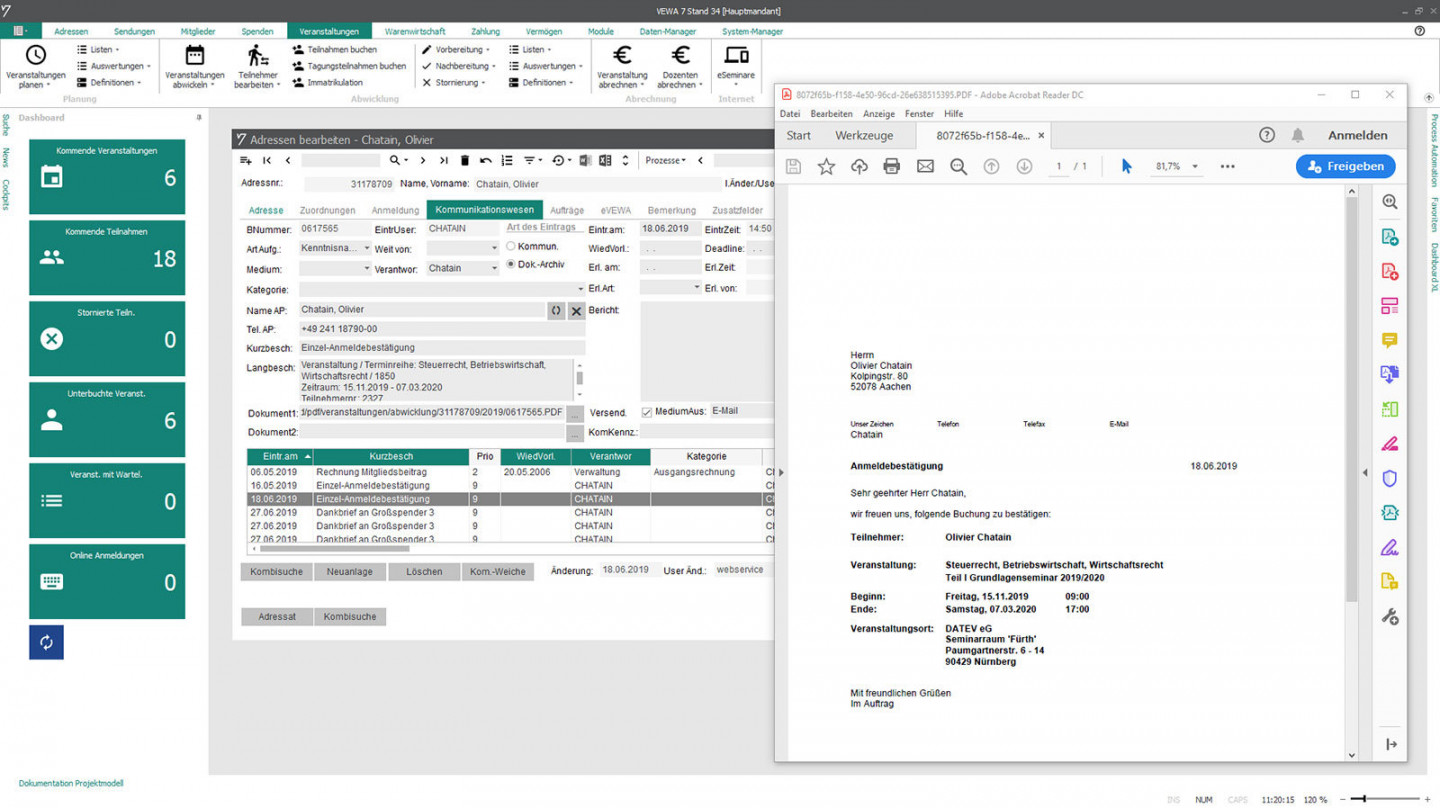Click the numbered list icon in address toolbar

point(507,160)
